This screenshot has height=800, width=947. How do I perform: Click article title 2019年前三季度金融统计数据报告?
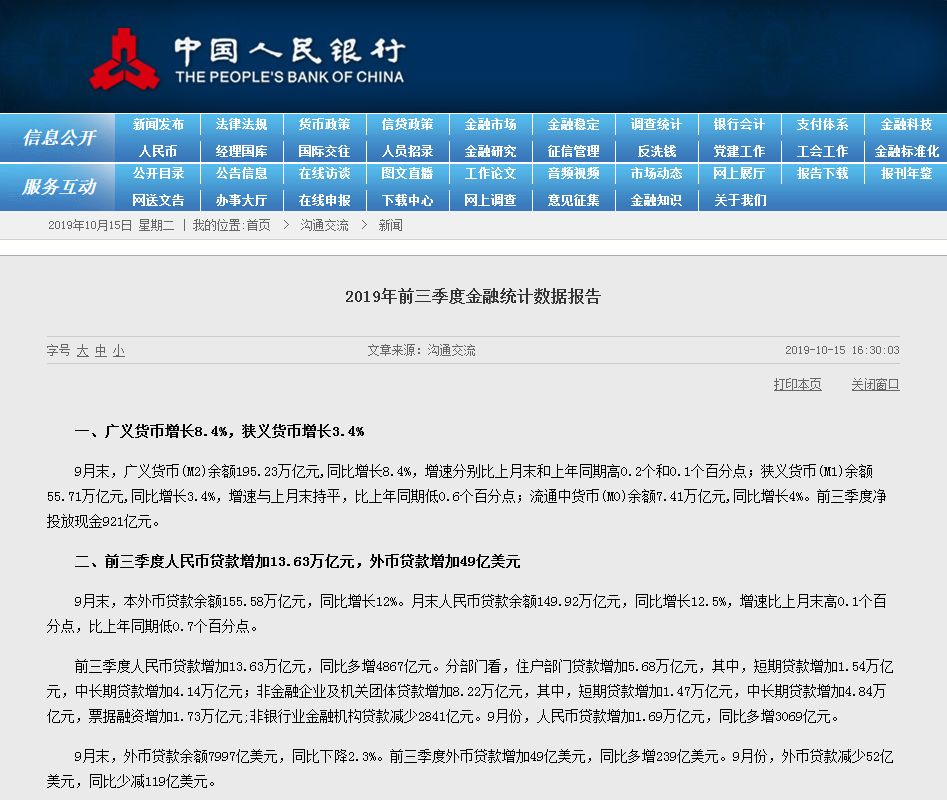pos(473,296)
